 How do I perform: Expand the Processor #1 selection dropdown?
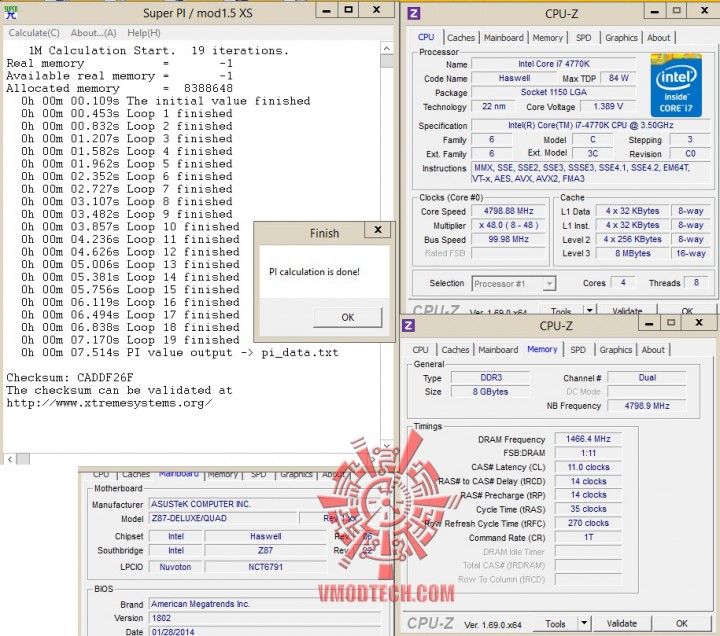tap(549, 284)
